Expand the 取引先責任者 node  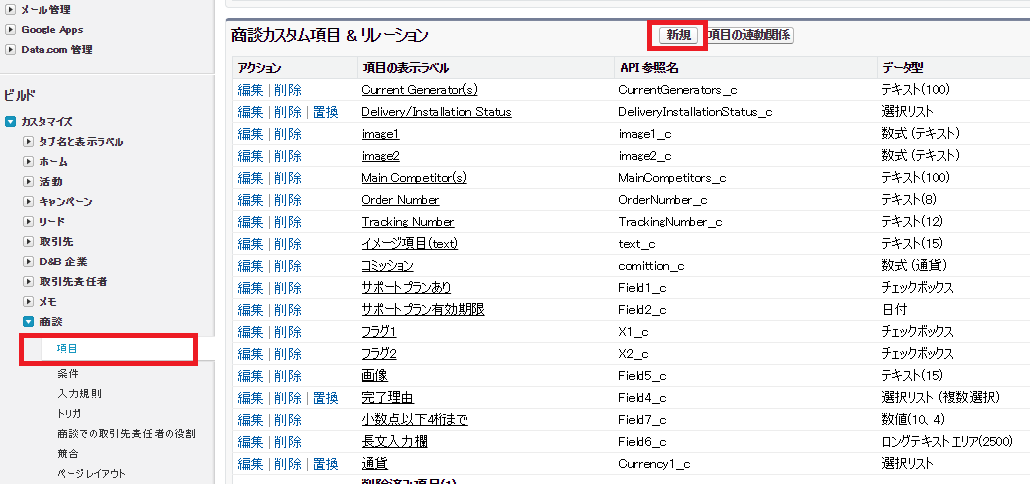pyautogui.click(x=29, y=281)
